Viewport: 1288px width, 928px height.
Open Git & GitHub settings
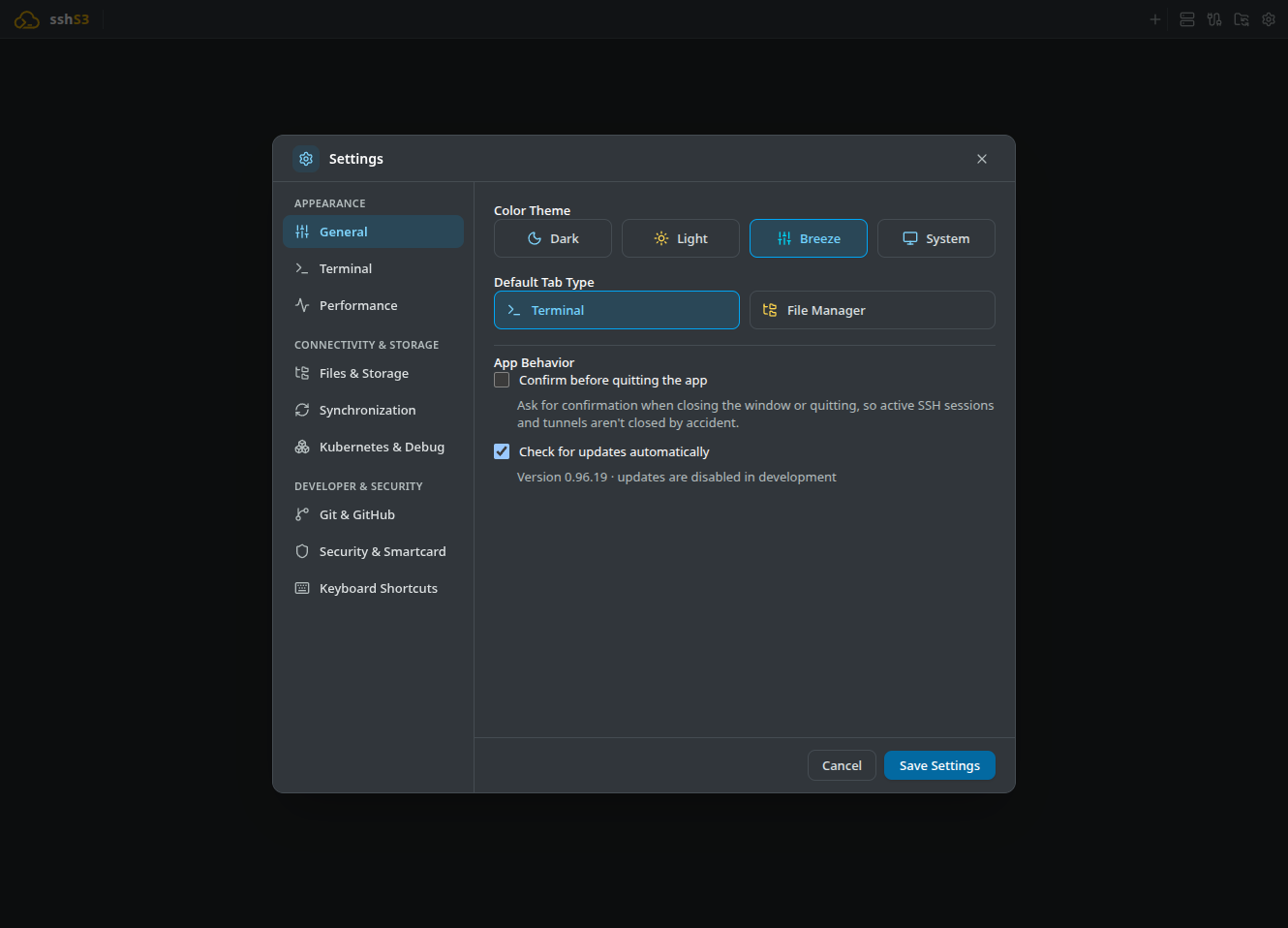(373, 514)
